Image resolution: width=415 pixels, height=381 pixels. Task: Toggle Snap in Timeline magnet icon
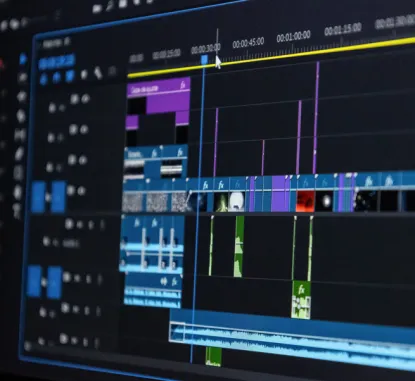point(57,77)
